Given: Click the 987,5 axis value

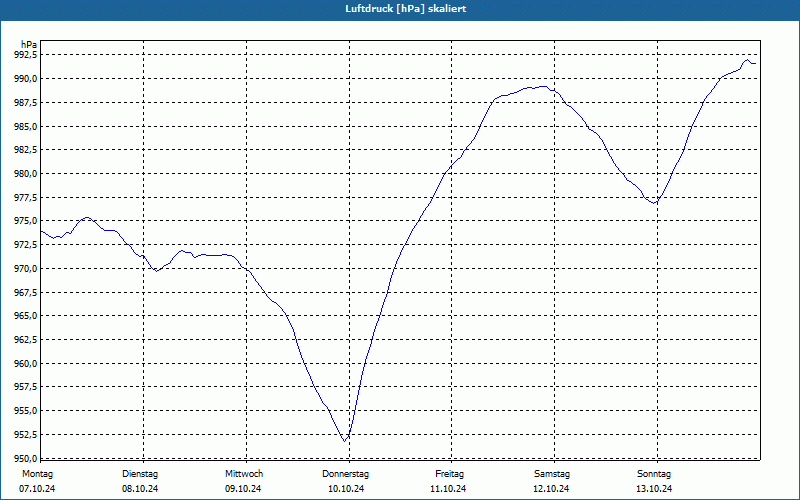Looking at the screenshot, I should coord(26,103).
